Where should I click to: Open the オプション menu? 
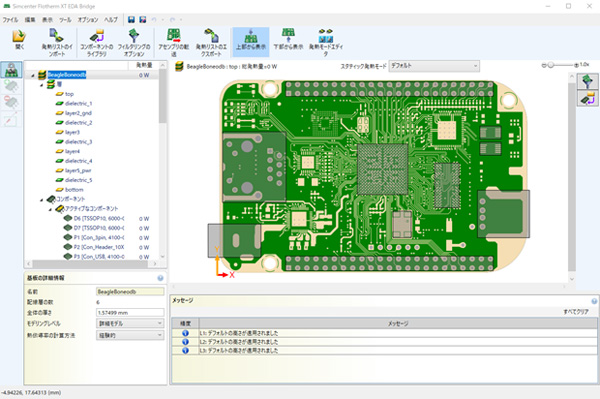click(x=88, y=20)
